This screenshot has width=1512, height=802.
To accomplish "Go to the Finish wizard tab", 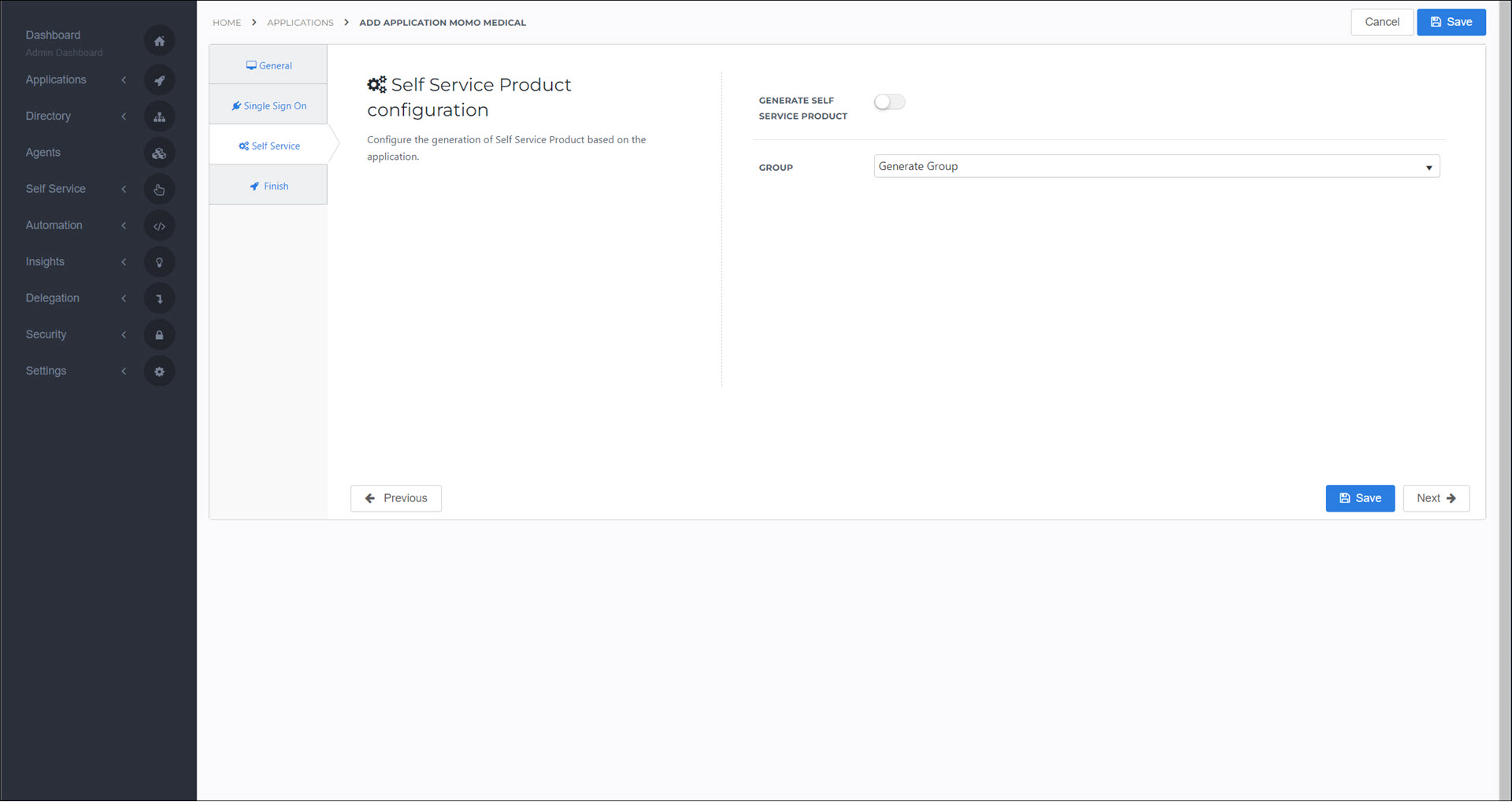I will (268, 186).
